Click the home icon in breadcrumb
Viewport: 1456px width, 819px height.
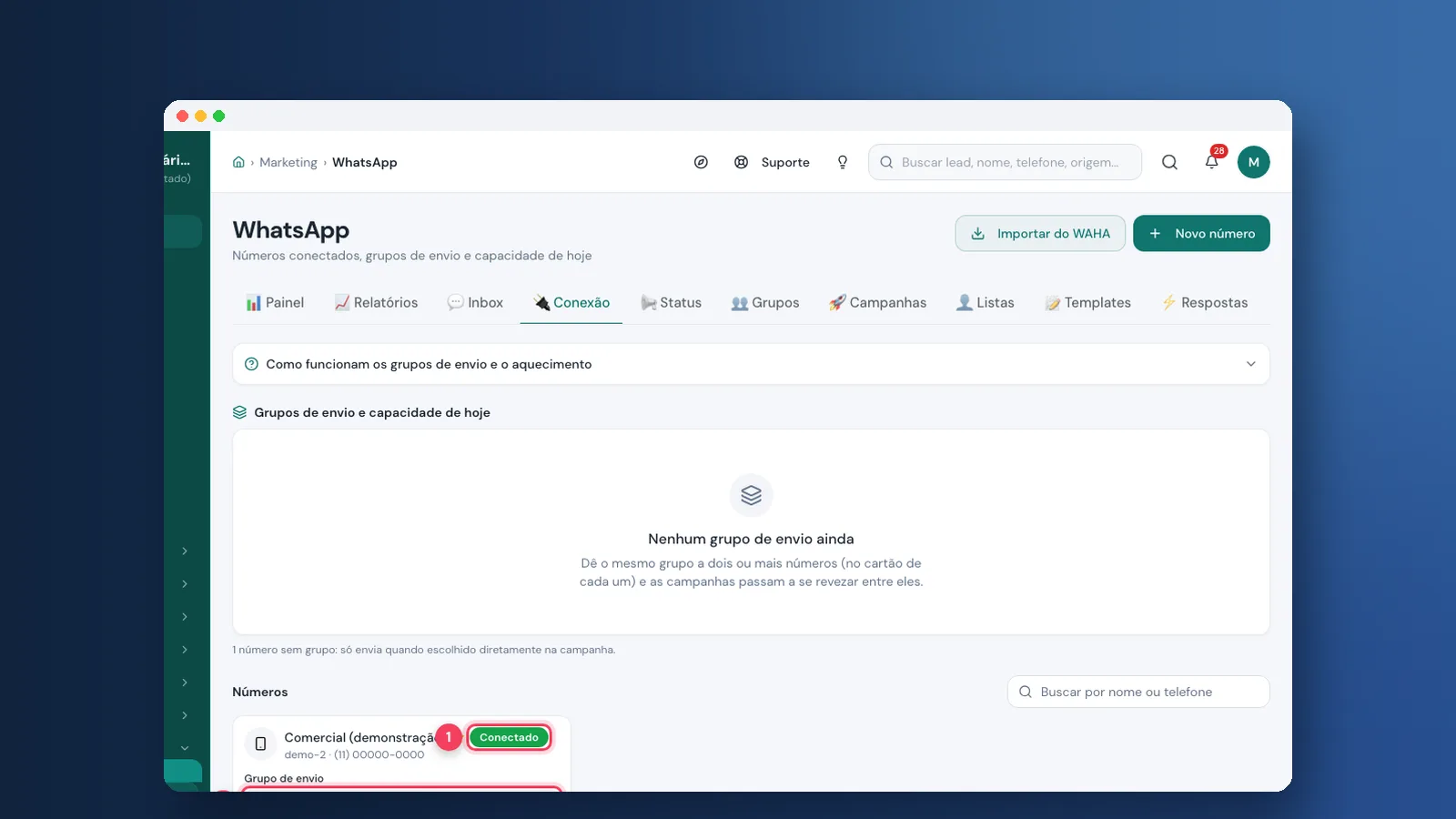click(238, 162)
